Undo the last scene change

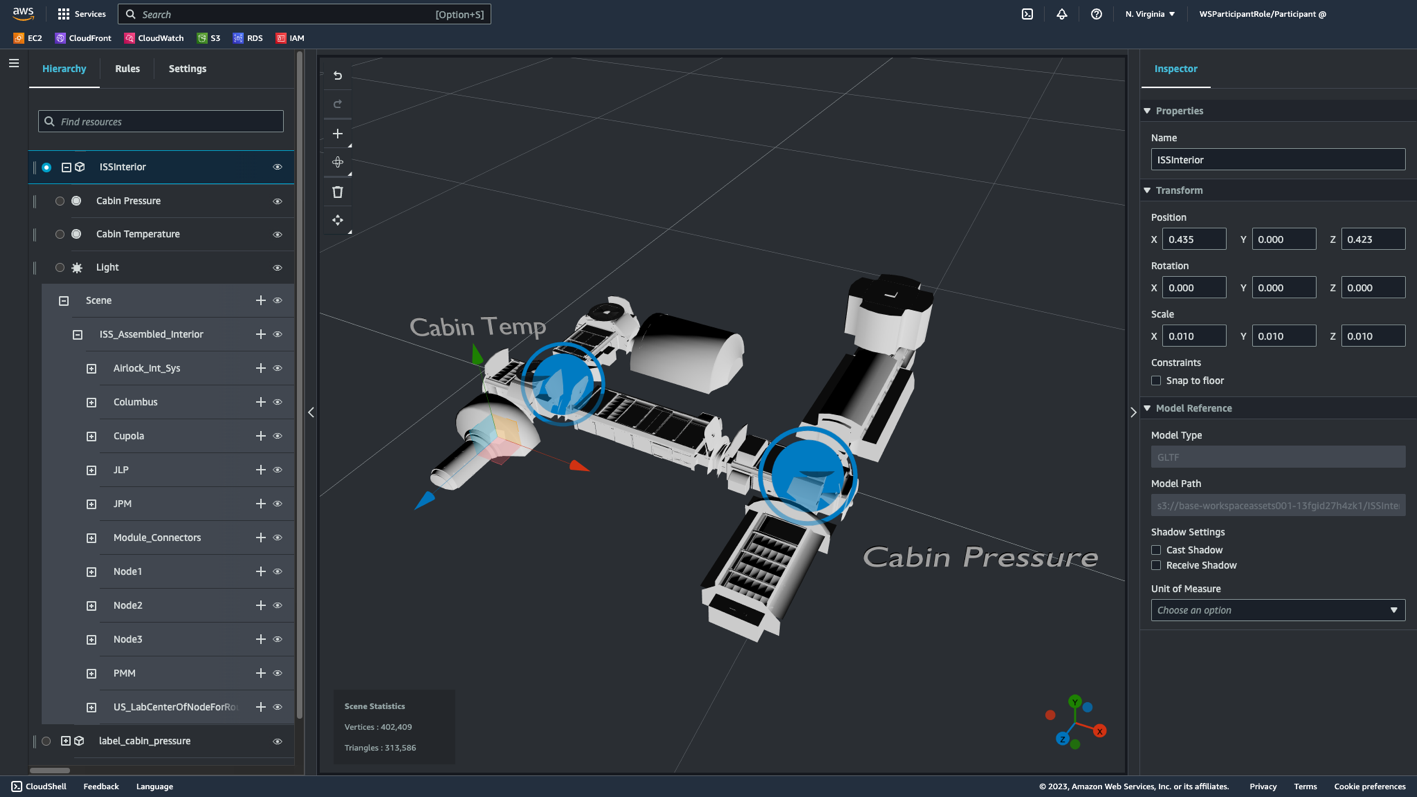[x=337, y=75]
